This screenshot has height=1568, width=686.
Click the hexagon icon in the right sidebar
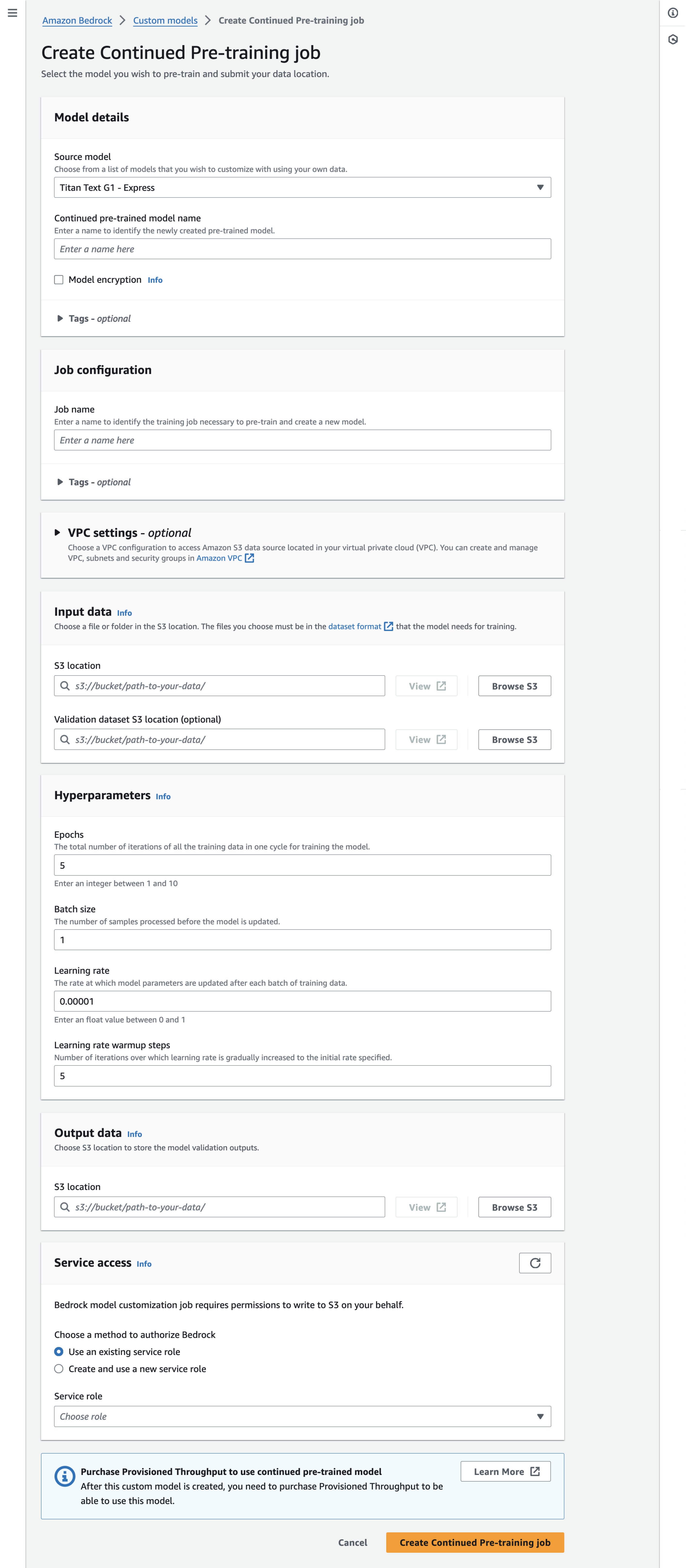(x=673, y=39)
